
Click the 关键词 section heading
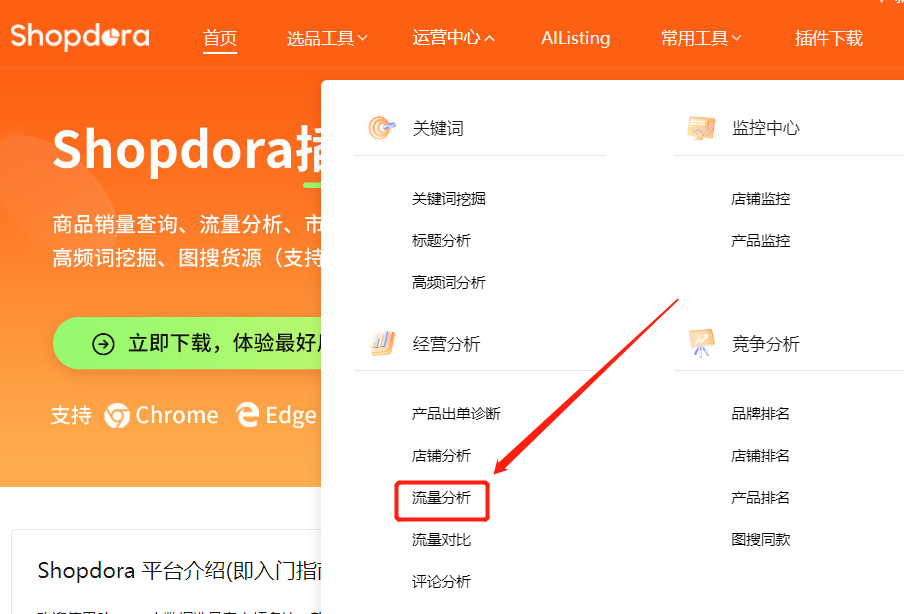tap(438, 128)
